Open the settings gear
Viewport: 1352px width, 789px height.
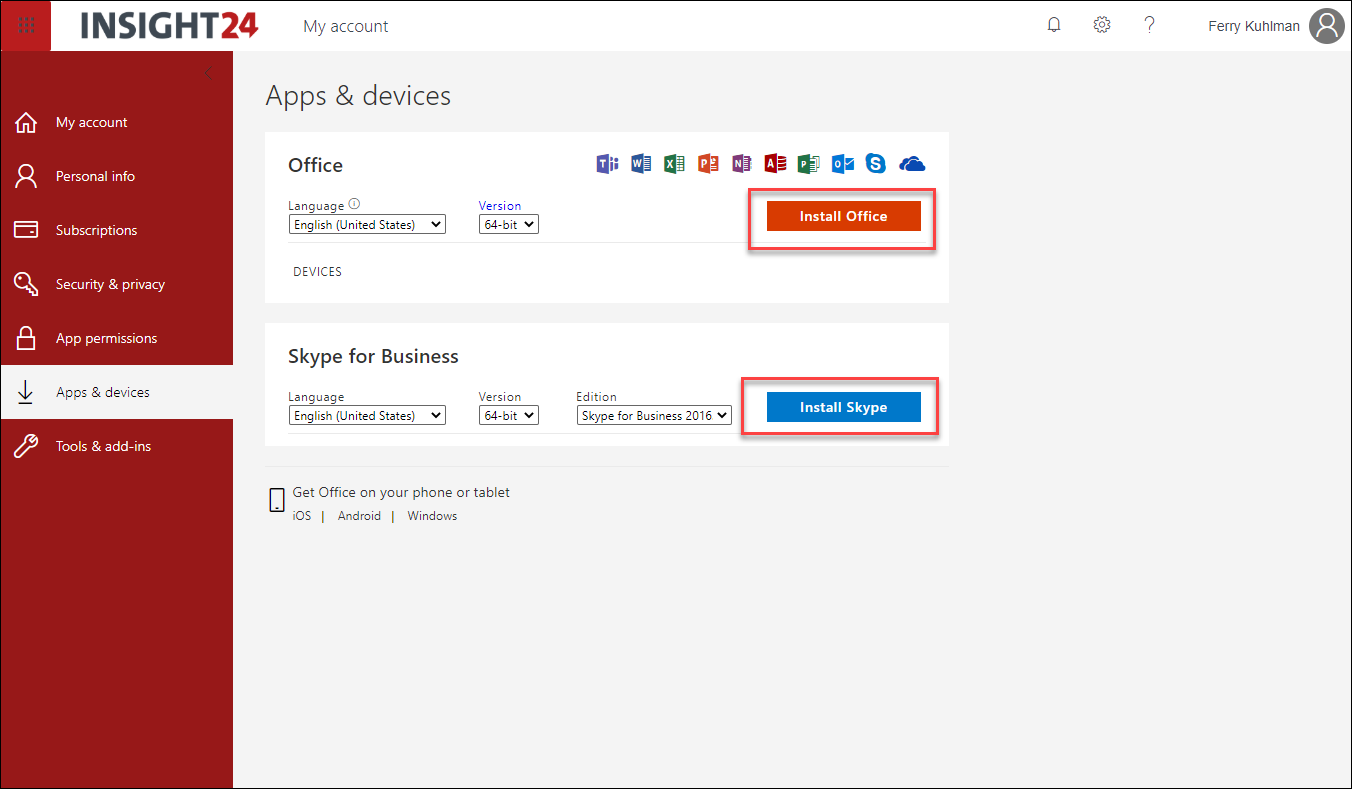pyautogui.click(x=1102, y=25)
